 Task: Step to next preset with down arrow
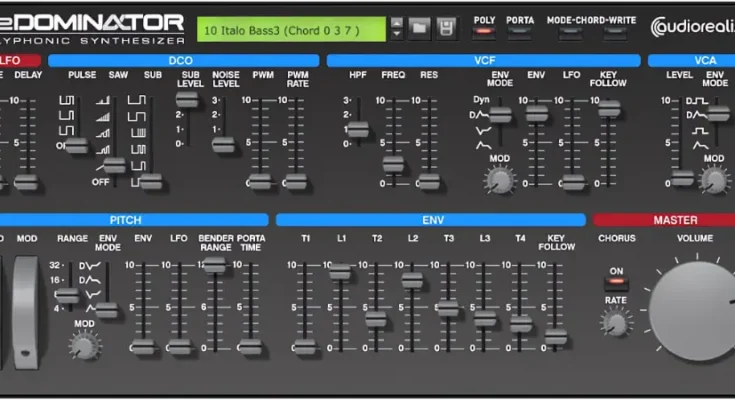397,34
